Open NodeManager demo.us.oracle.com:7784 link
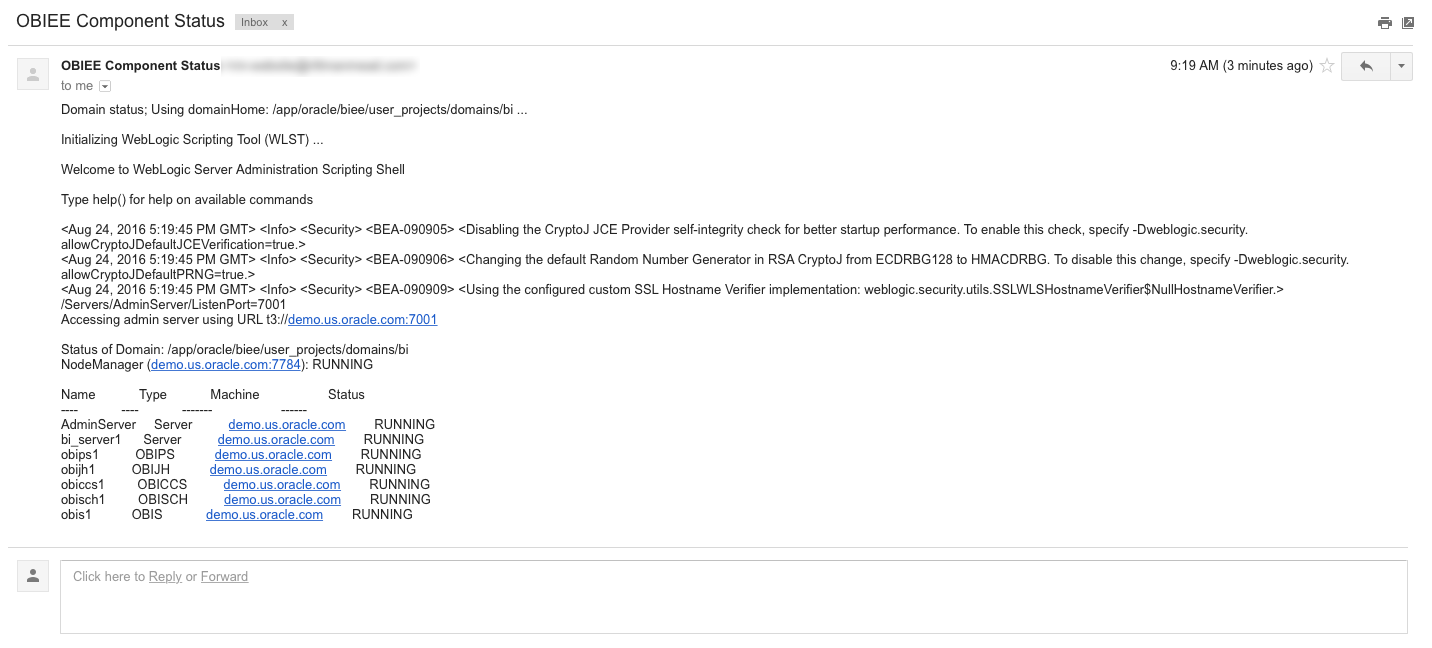 coord(226,365)
